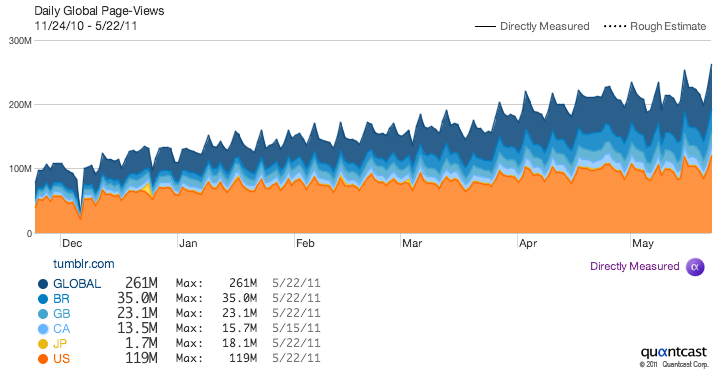Click the Daily Global Page-Views title
Viewport: 725px width, 380px height.
99,11
